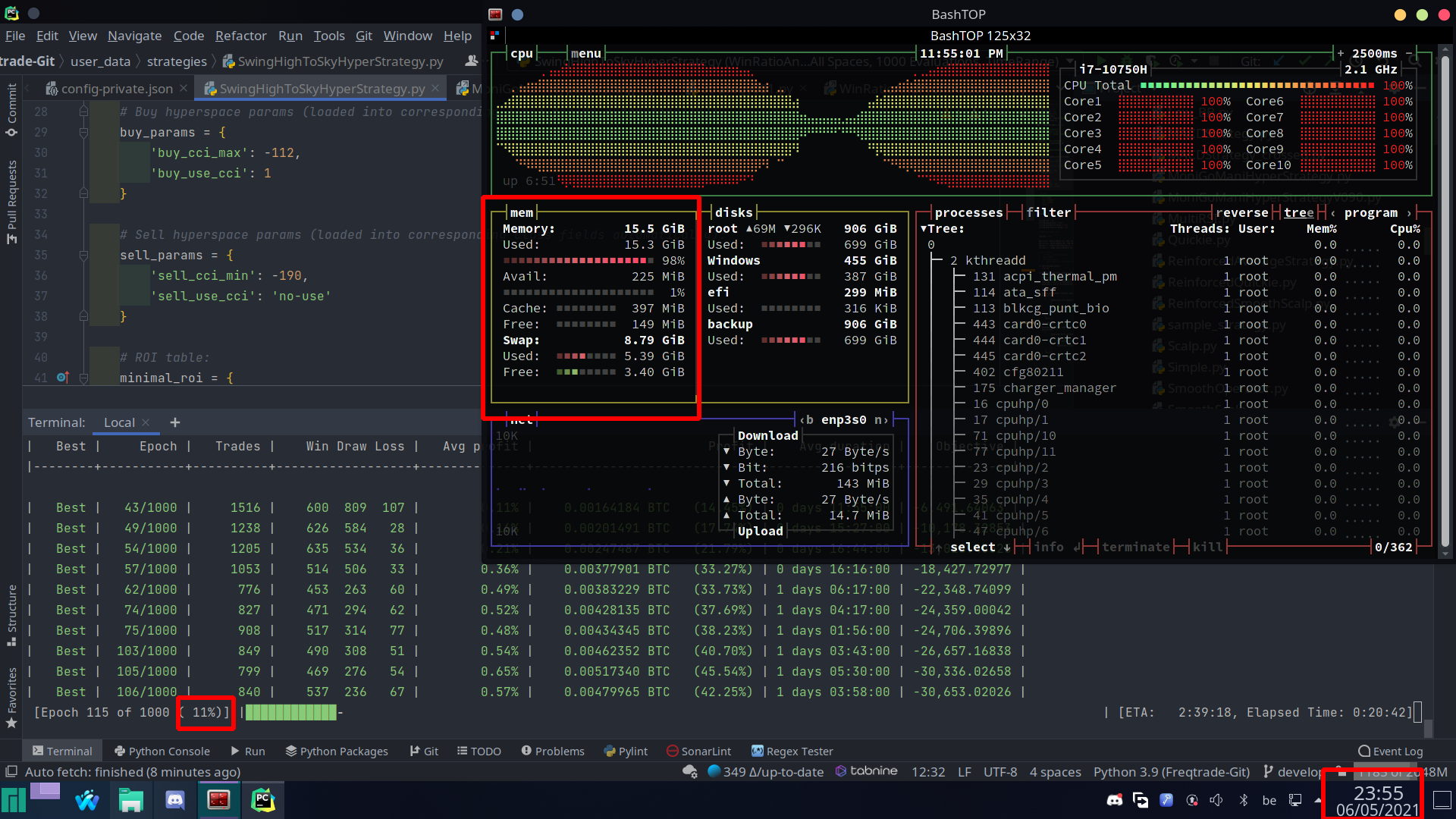Open the SonarLint panel
The height and width of the screenshot is (819, 1456).
[x=698, y=751]
